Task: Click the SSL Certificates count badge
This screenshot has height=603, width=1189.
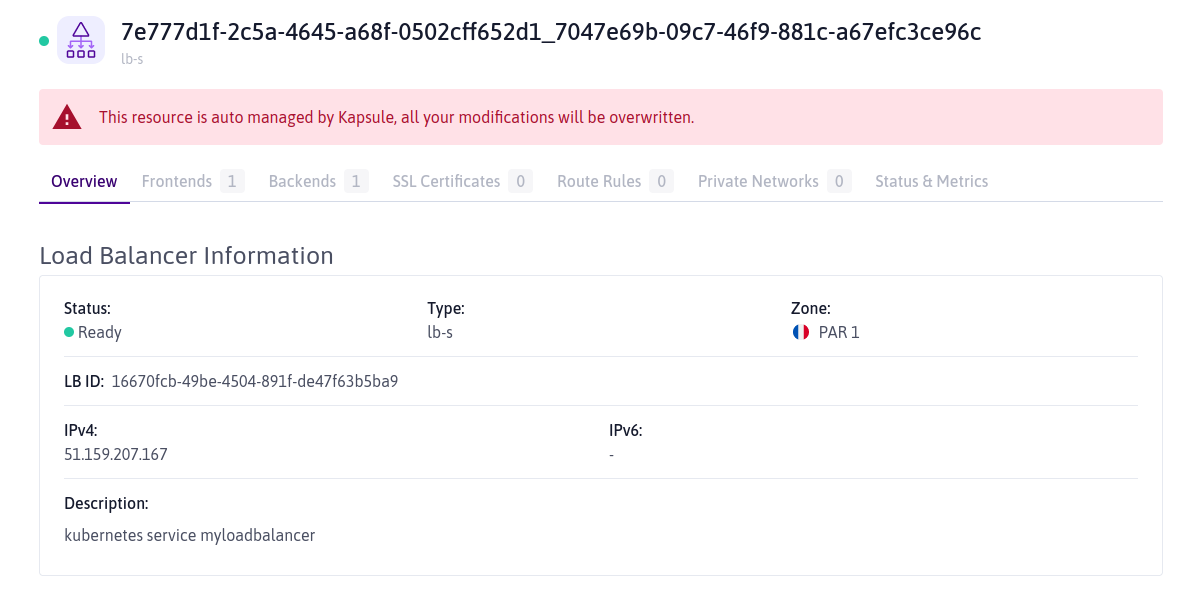Action: [520, 181]
